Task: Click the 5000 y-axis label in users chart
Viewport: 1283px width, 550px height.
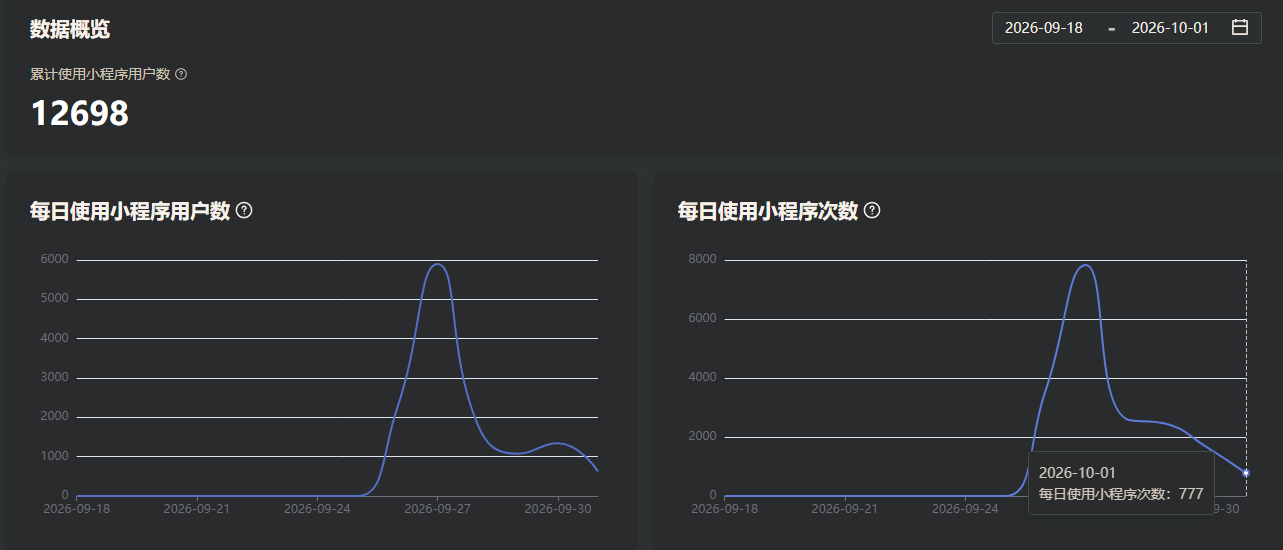Action: 54,299
